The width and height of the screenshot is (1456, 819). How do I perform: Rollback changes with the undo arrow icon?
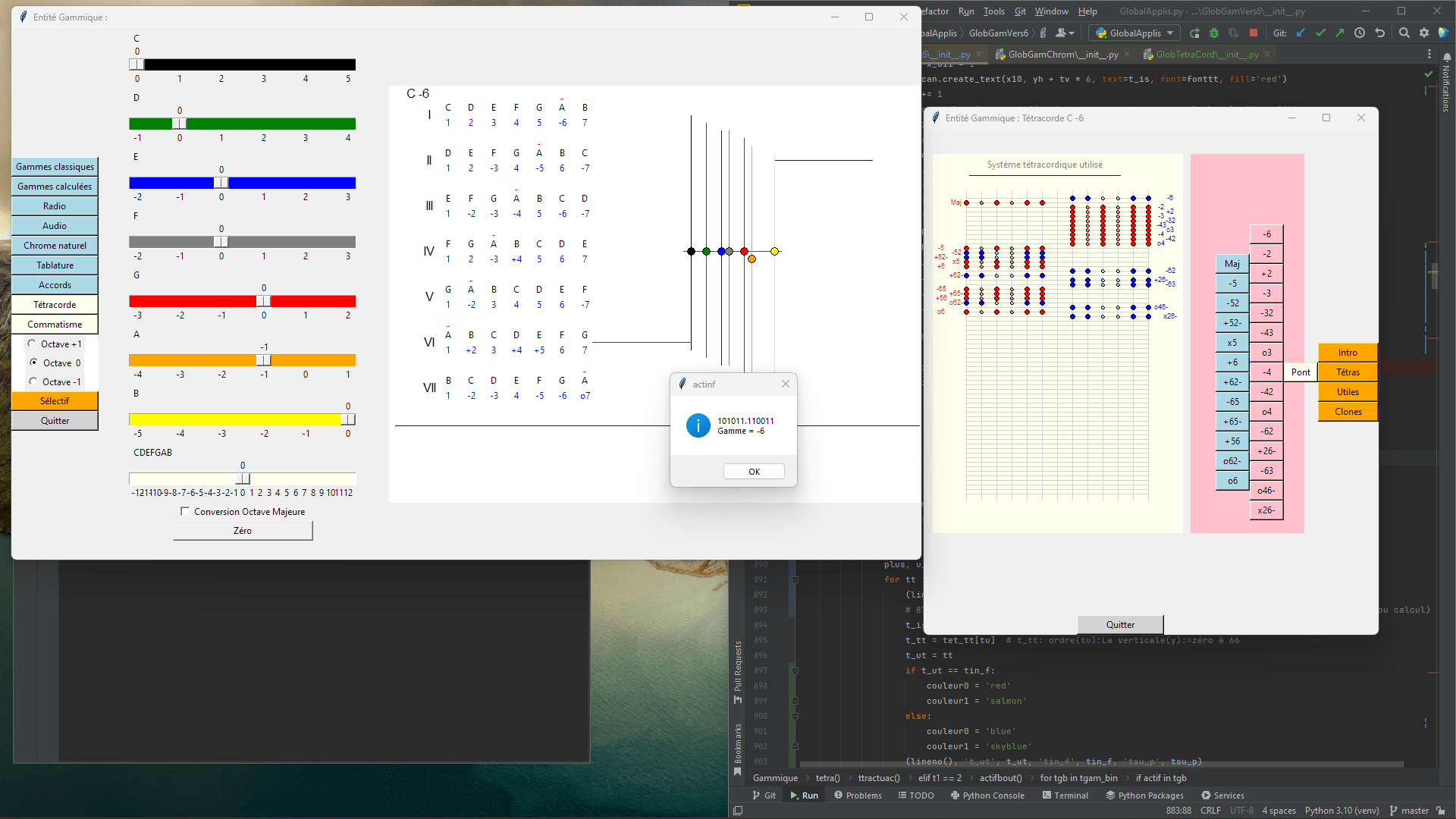(x=1380, y=33)
